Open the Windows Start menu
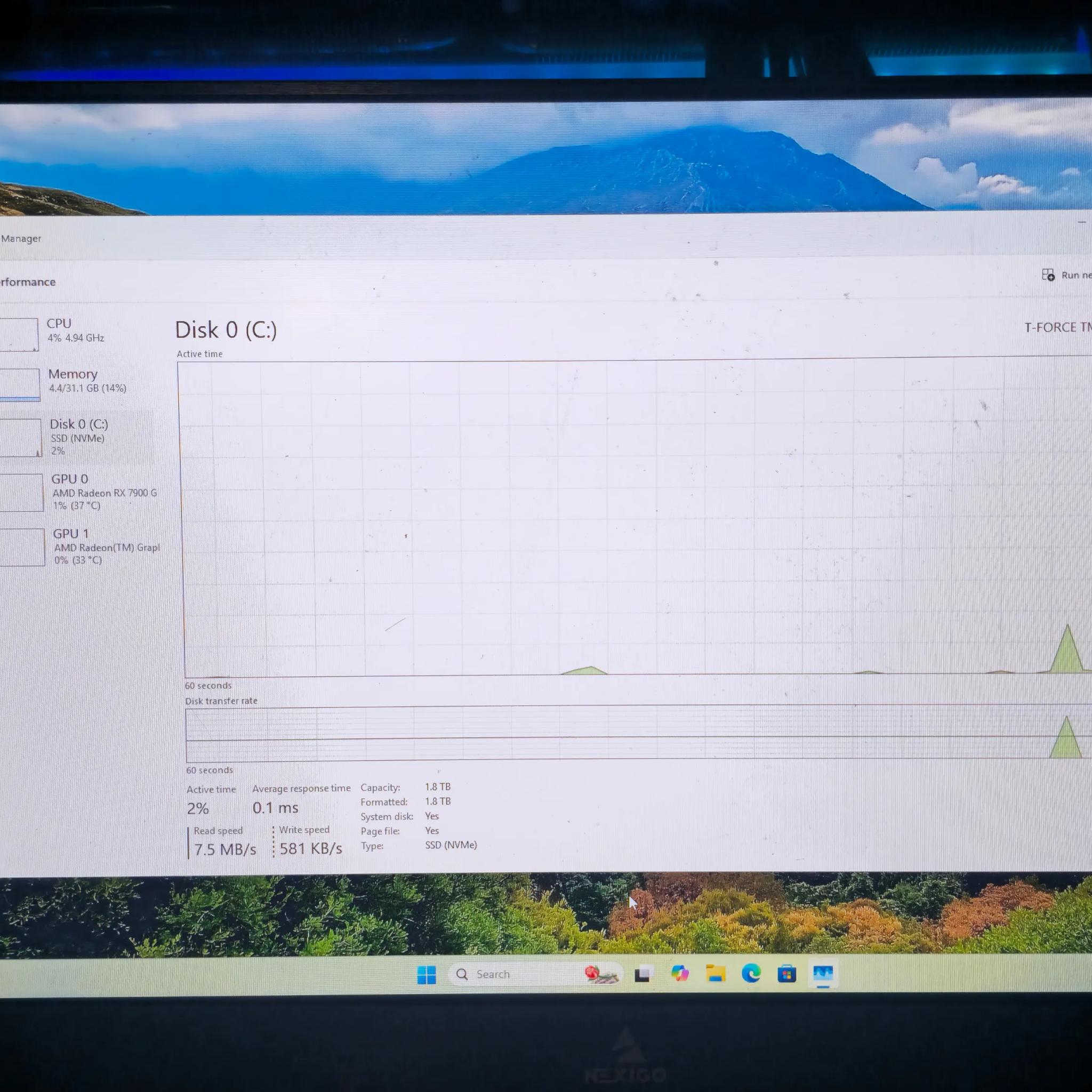 [426, 975]
